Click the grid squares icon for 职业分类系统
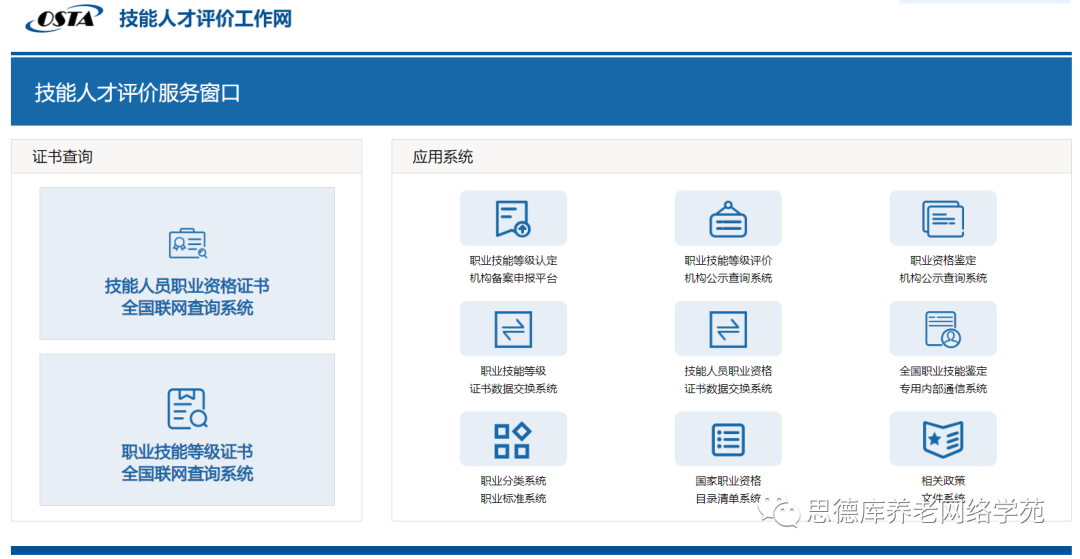 [513, 439]
